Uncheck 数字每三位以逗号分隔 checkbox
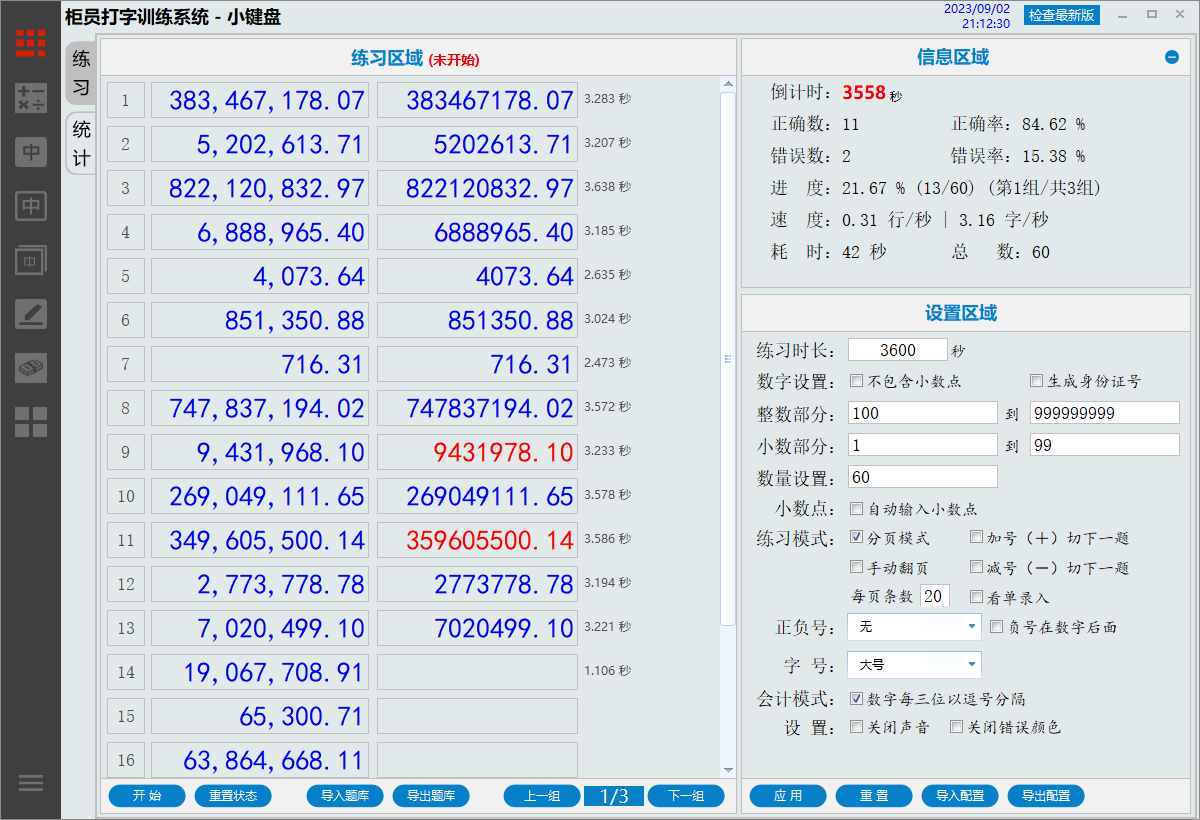The image size is (1200, 820). pyautogui.click(x=857, y=698)
